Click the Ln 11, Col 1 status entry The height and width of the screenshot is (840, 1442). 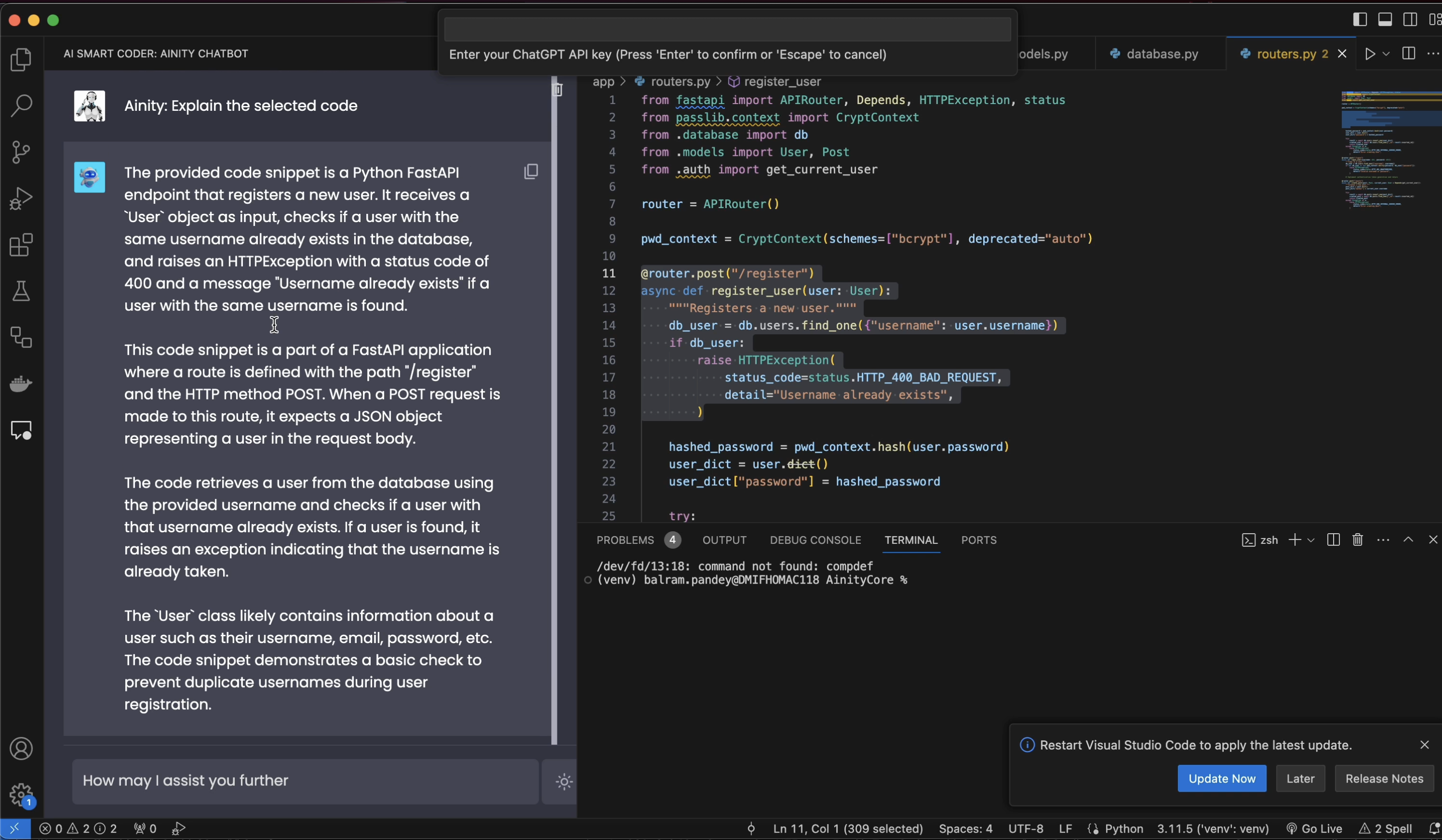point(848,828)
